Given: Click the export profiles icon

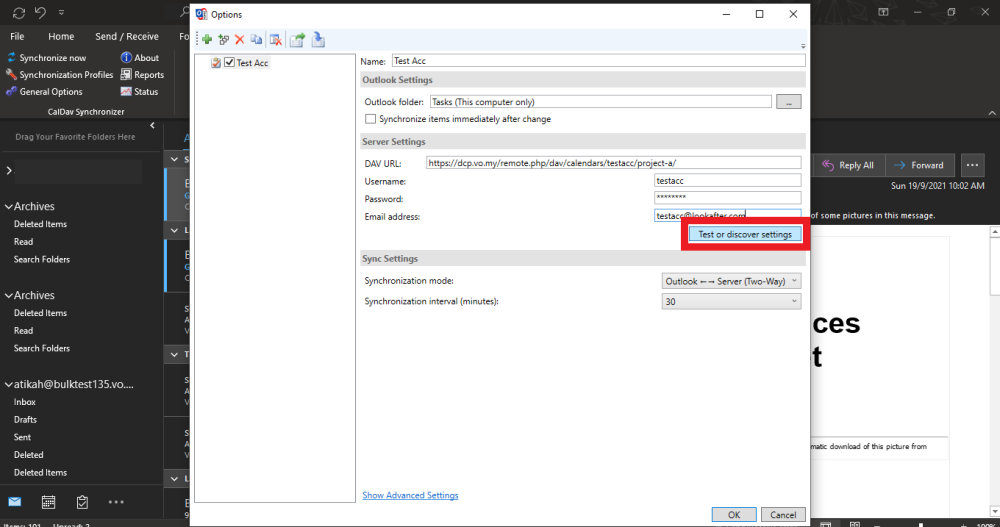Looking at the screenshot, I should tap(297, 40).
